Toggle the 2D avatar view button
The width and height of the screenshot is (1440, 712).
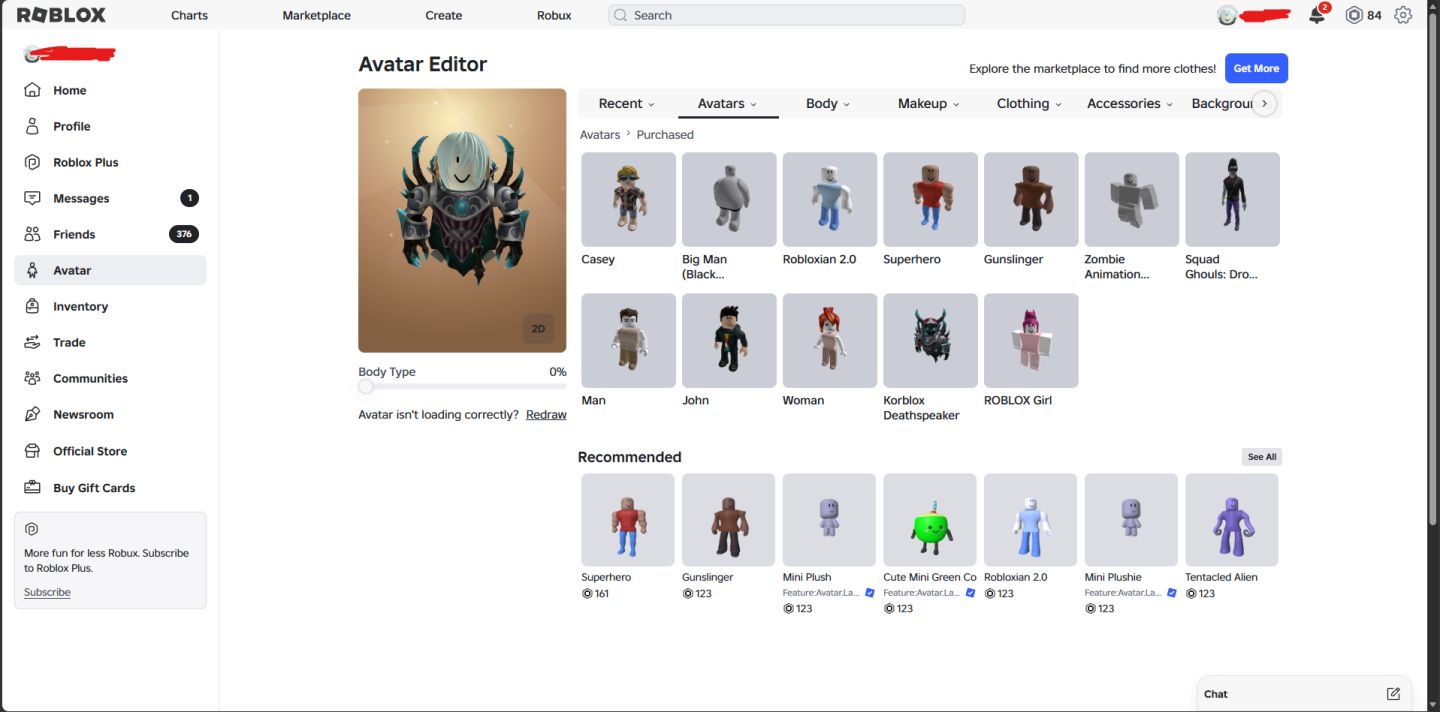coord(538,328)
